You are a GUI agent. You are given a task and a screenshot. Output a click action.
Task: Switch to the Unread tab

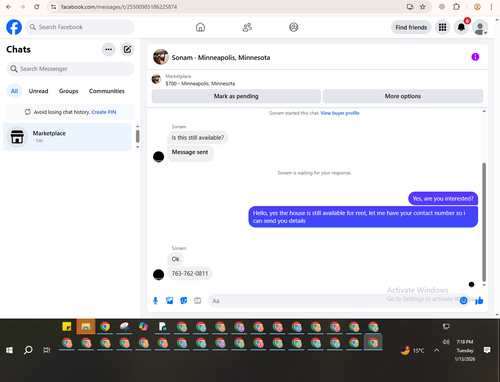point(38,91)
